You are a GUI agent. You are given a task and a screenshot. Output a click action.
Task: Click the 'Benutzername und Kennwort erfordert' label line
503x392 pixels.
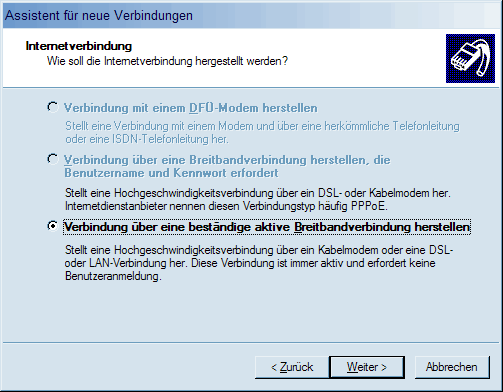(x=171, y=173)
